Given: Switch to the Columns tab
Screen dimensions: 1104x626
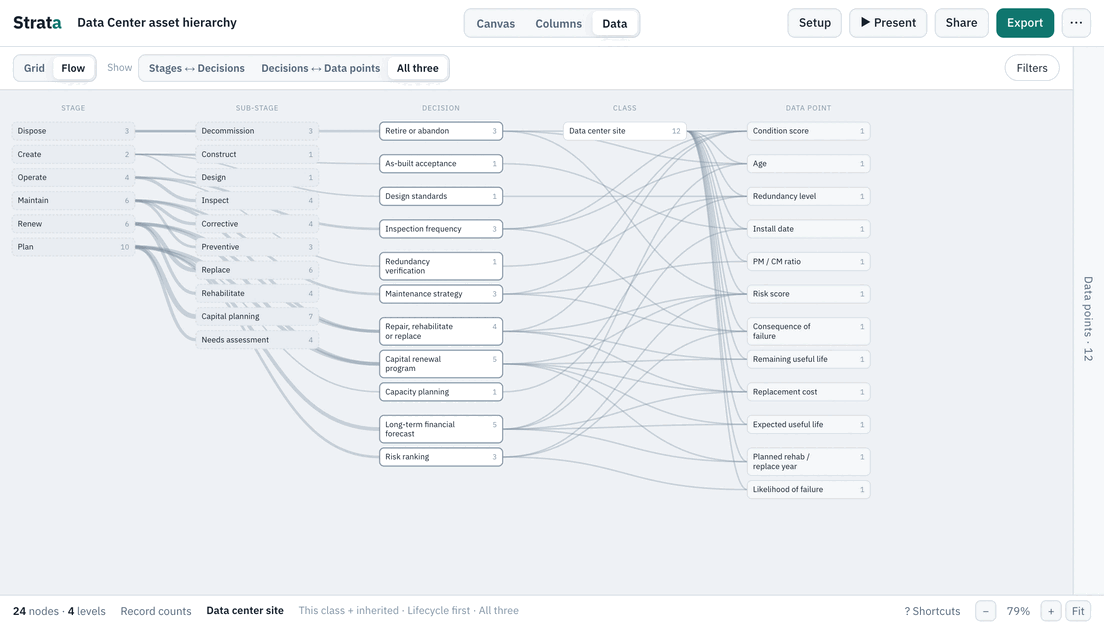Looking at the screenshot, I should [x=558, y=23].
